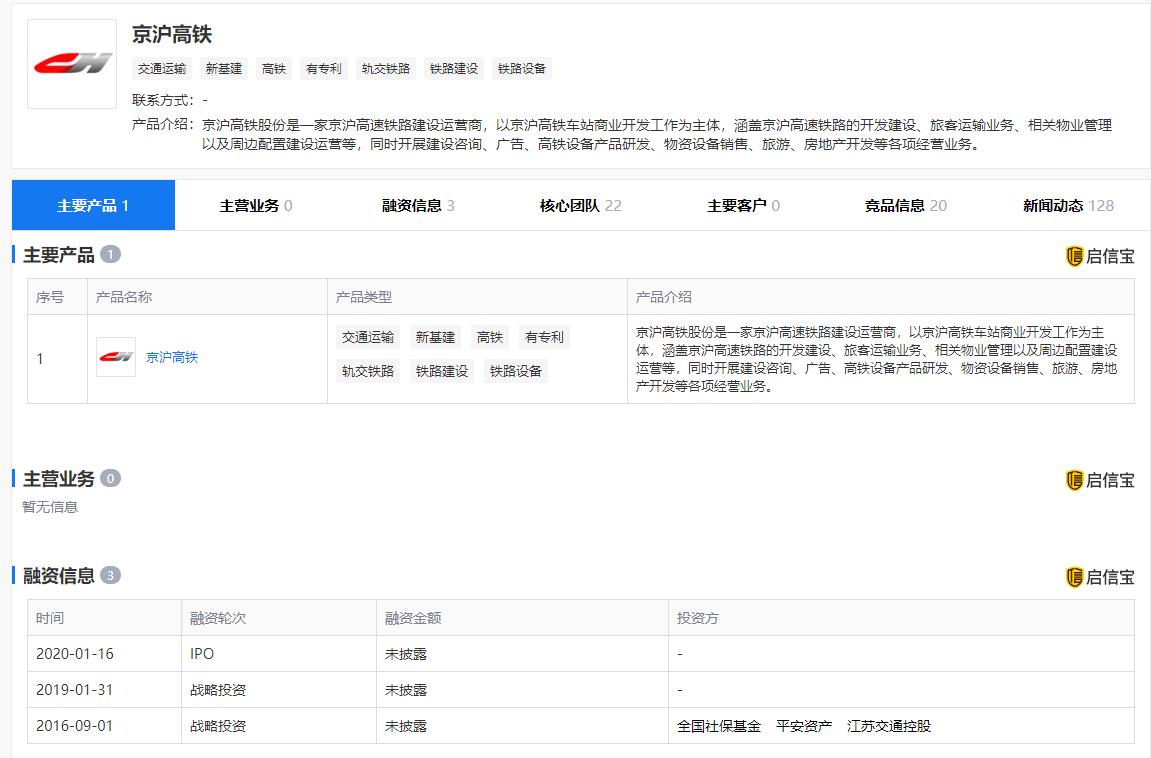
Task: Switch to the 主营业务 tab
Action: 256,205
